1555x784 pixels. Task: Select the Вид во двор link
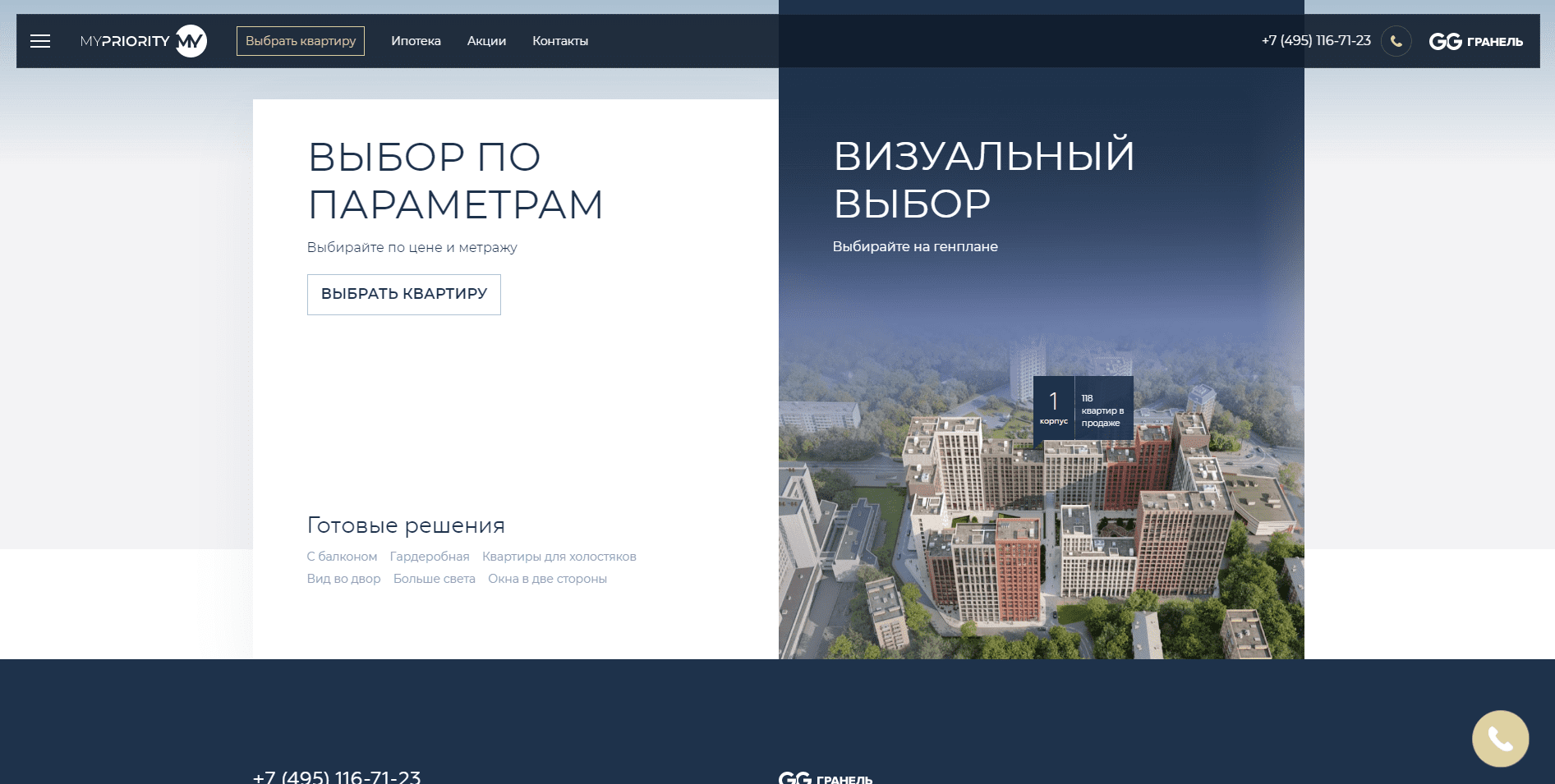tap(343, 579)
